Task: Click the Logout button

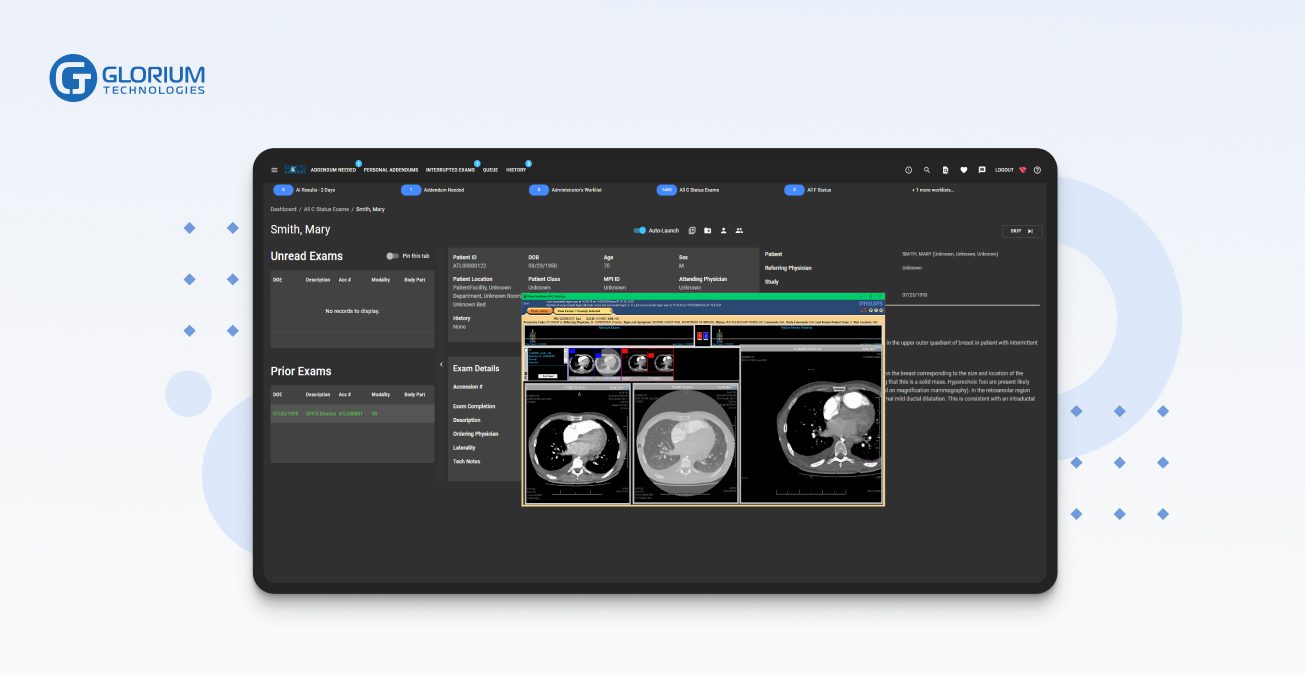Action: click(x=1004, y=170)
